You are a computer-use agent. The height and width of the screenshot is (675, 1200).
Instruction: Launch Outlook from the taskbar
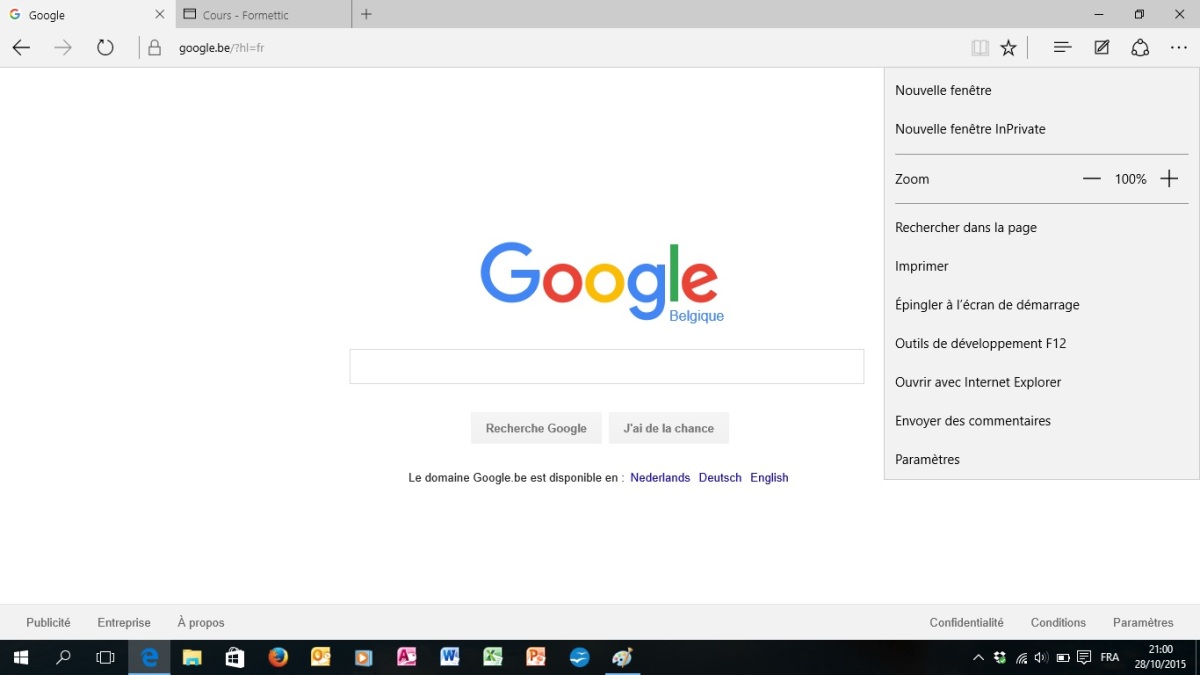click(x=321, y=657)
